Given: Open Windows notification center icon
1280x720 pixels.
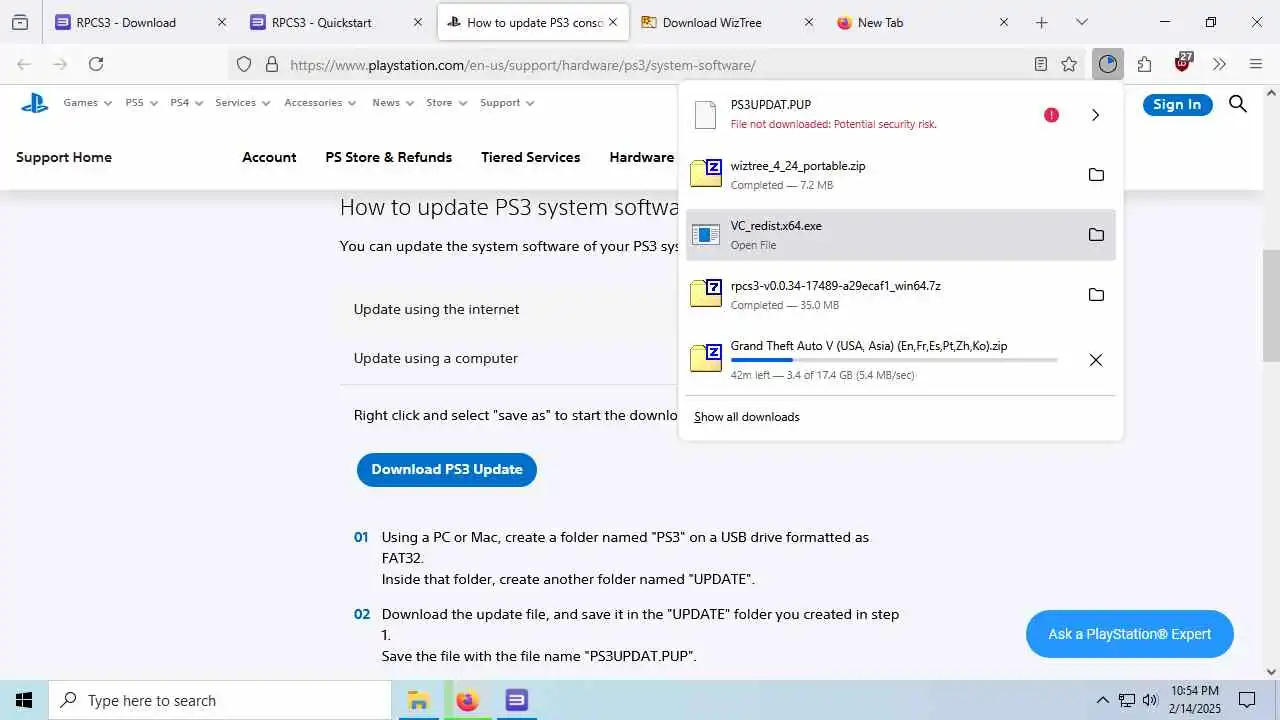Looking at the screenshot, I should pyautogui.click(x=1247, y=700).
